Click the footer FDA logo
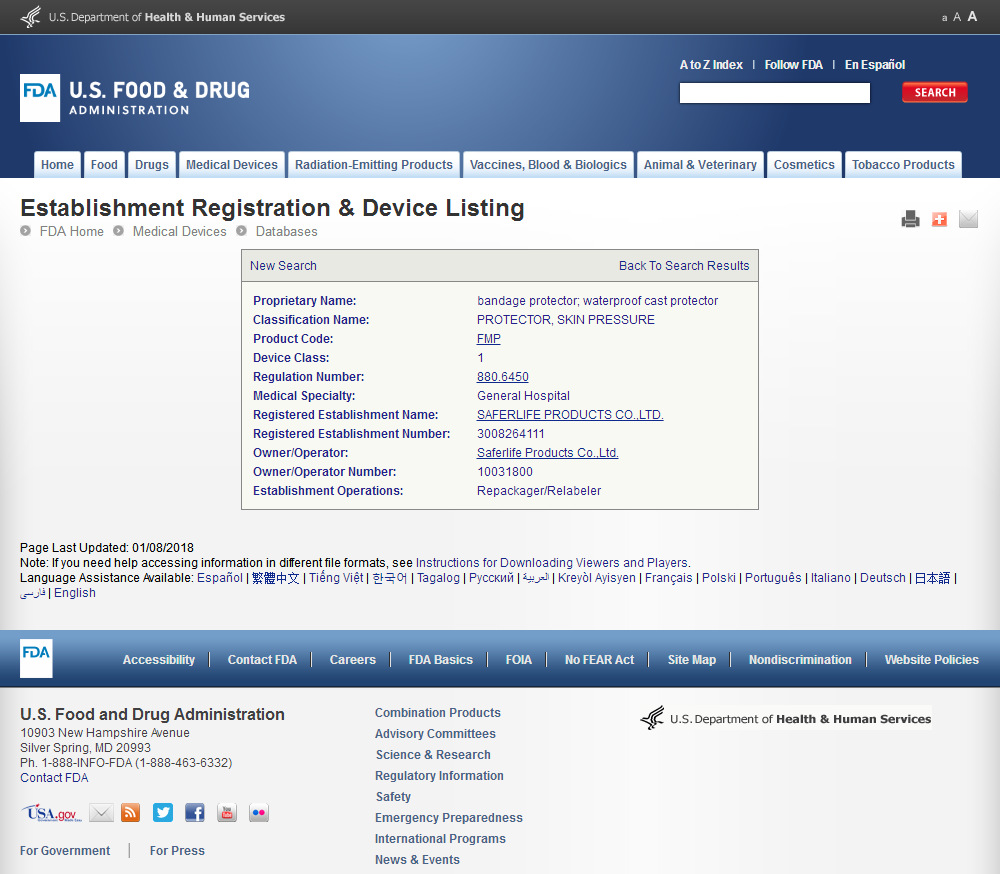Viewport: 1000px width, 874px height. [x=36, y=658]
